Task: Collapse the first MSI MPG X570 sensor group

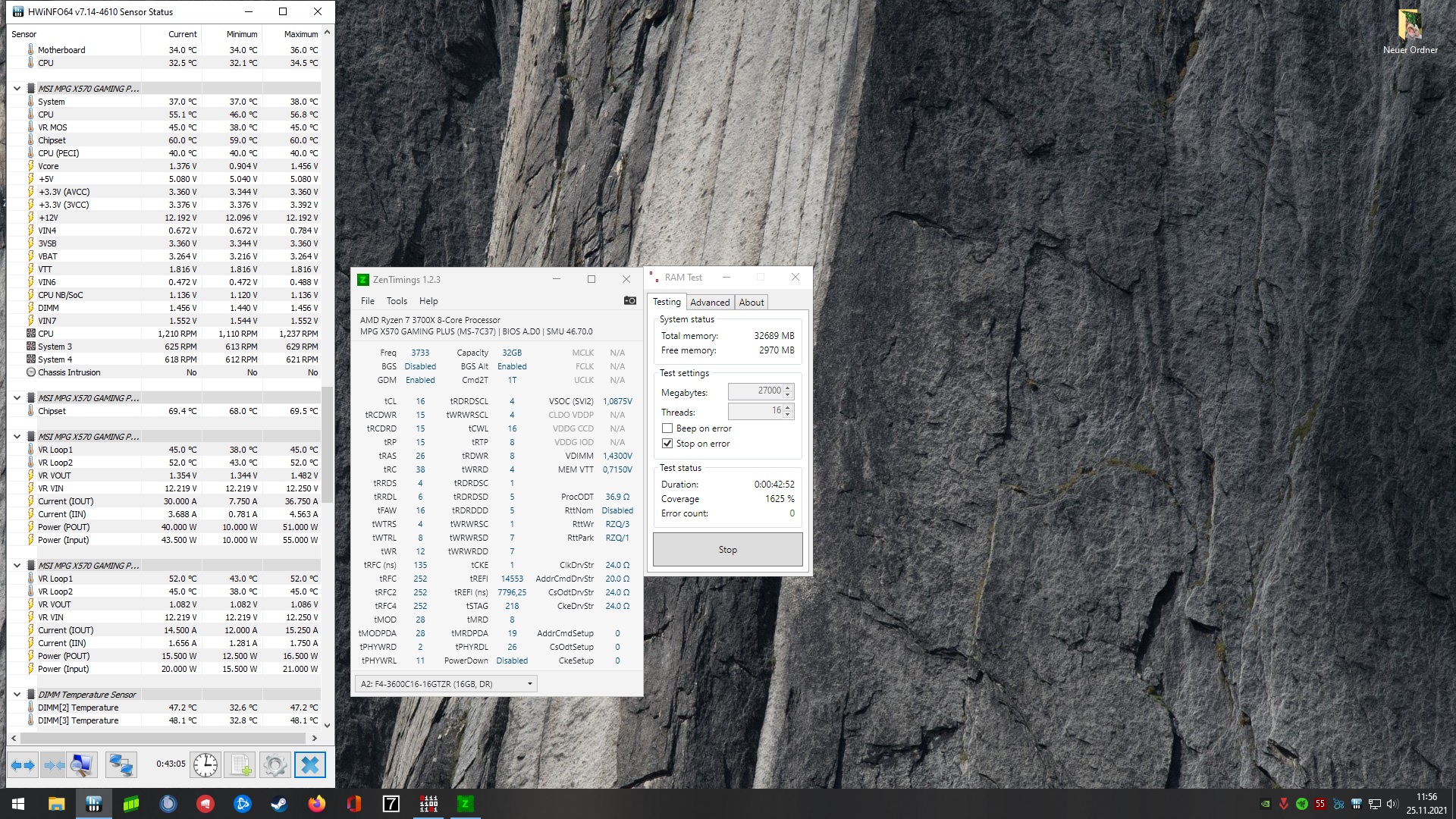Action: pyautogui.click(x=17, y=89)
